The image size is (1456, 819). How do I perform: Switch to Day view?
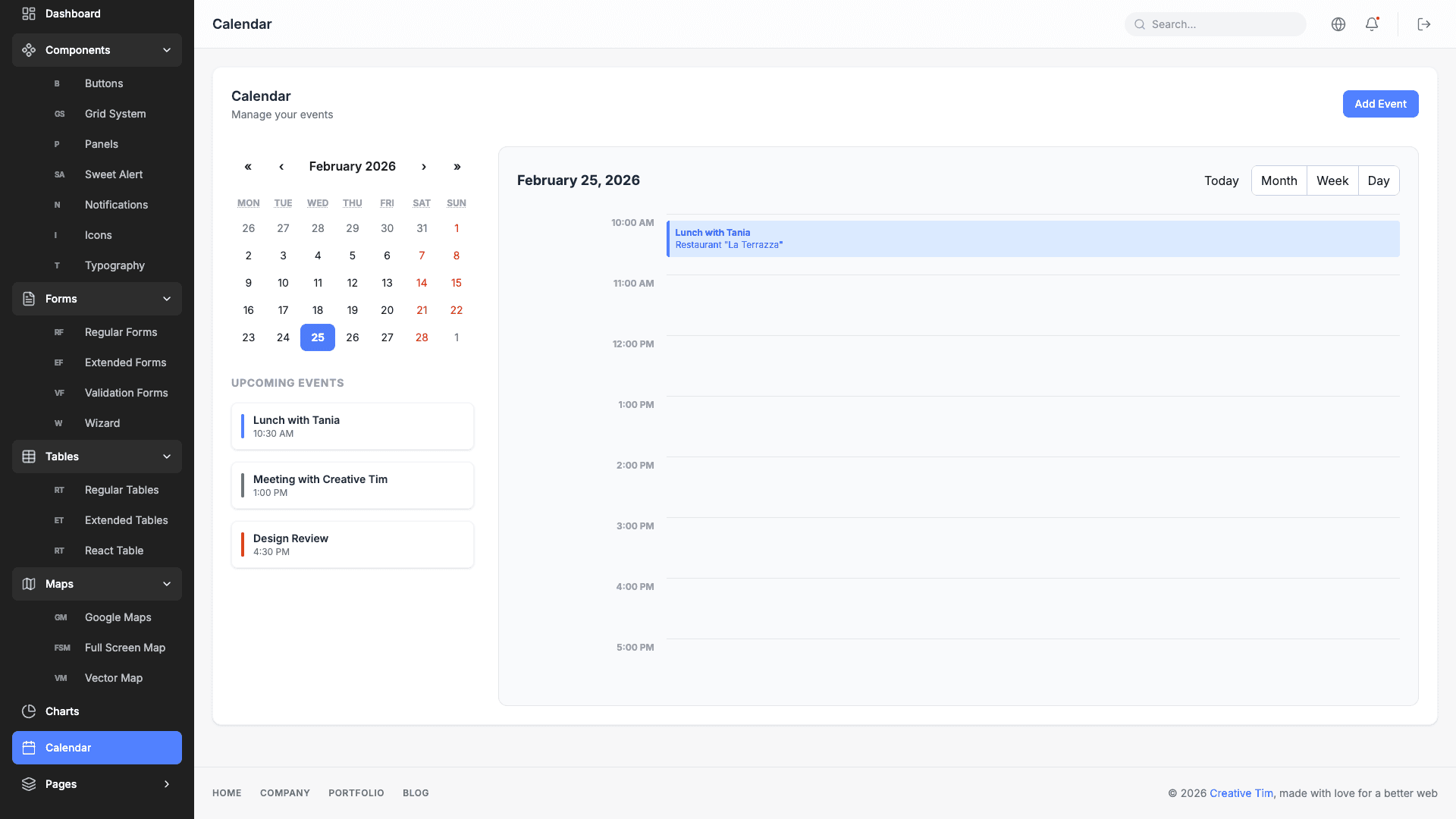coord(1379,180)
